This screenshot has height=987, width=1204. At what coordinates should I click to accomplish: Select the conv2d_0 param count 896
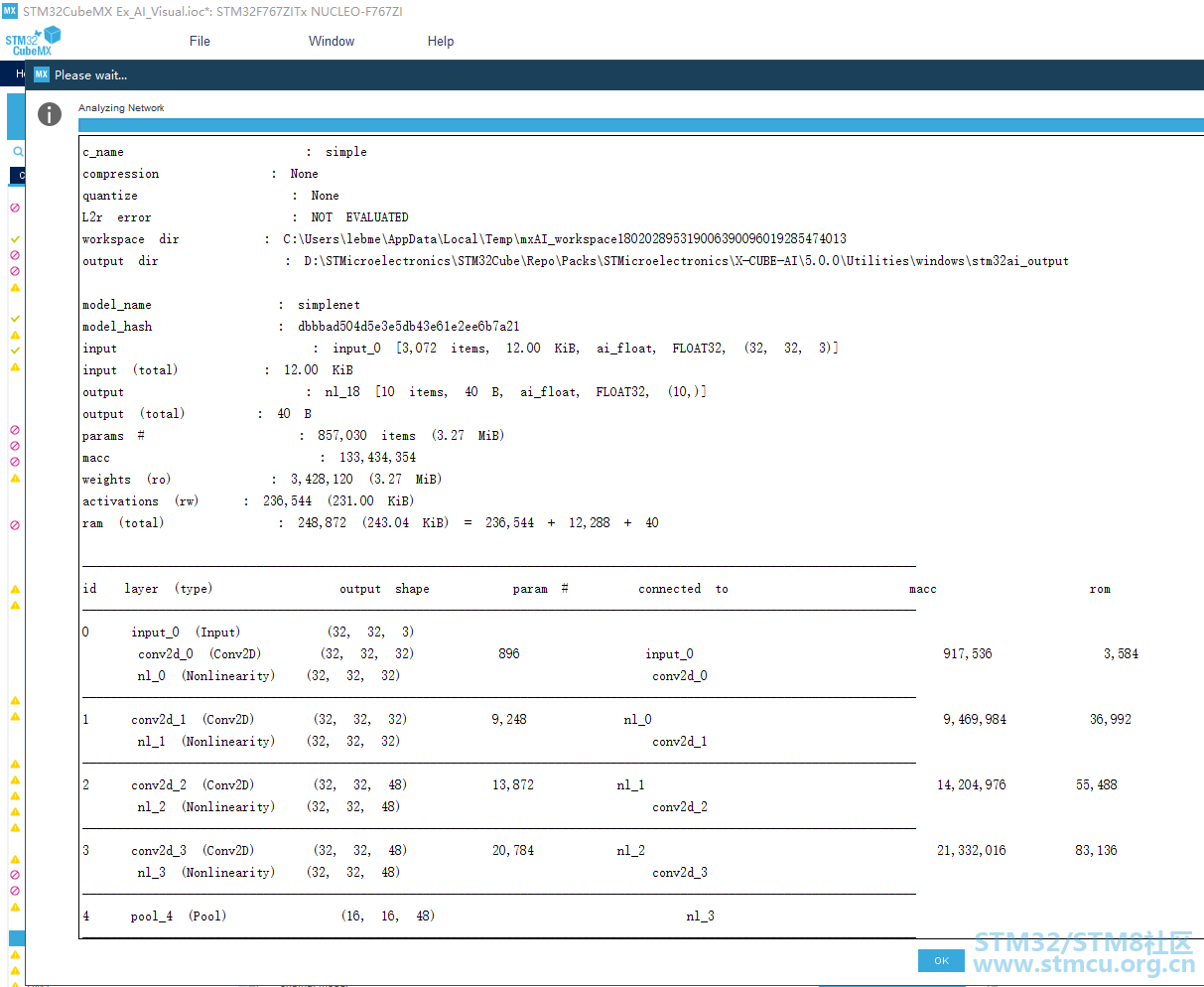pos(508,654)
